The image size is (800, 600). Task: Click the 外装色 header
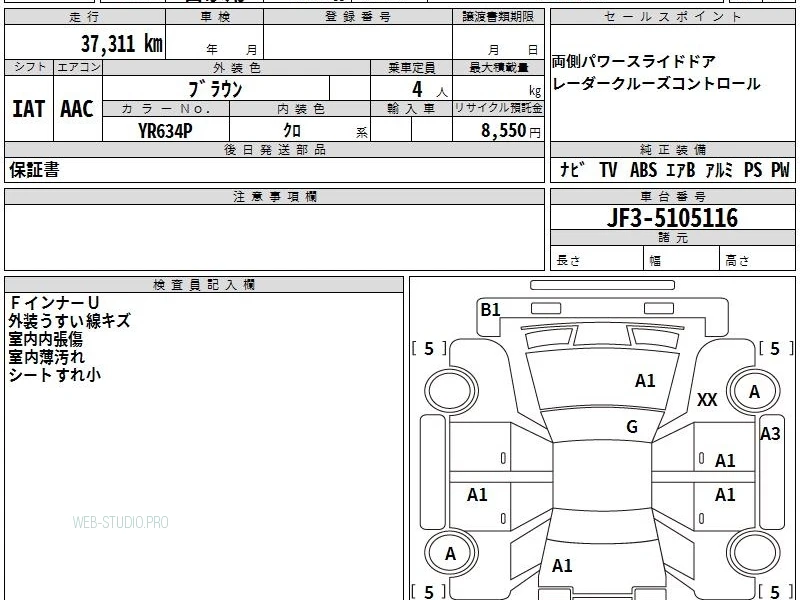[236, 67]
